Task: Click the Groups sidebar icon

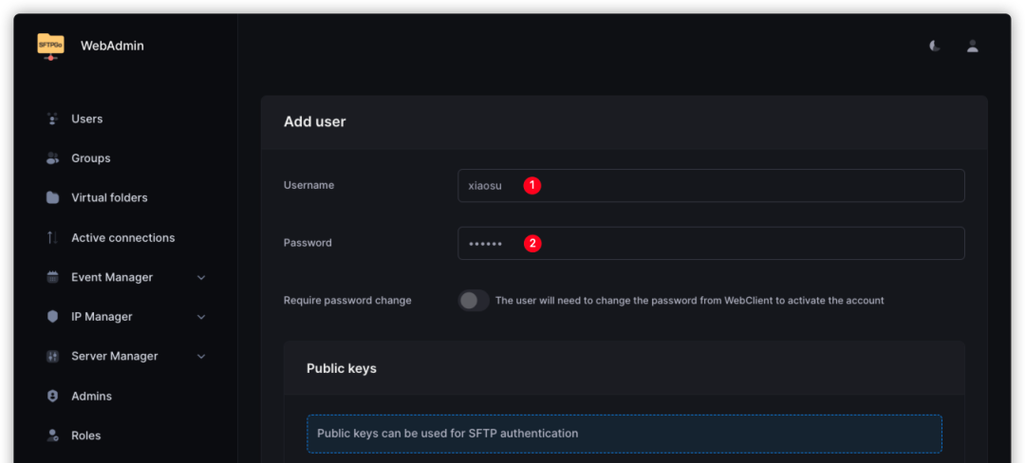Action: 53,158
